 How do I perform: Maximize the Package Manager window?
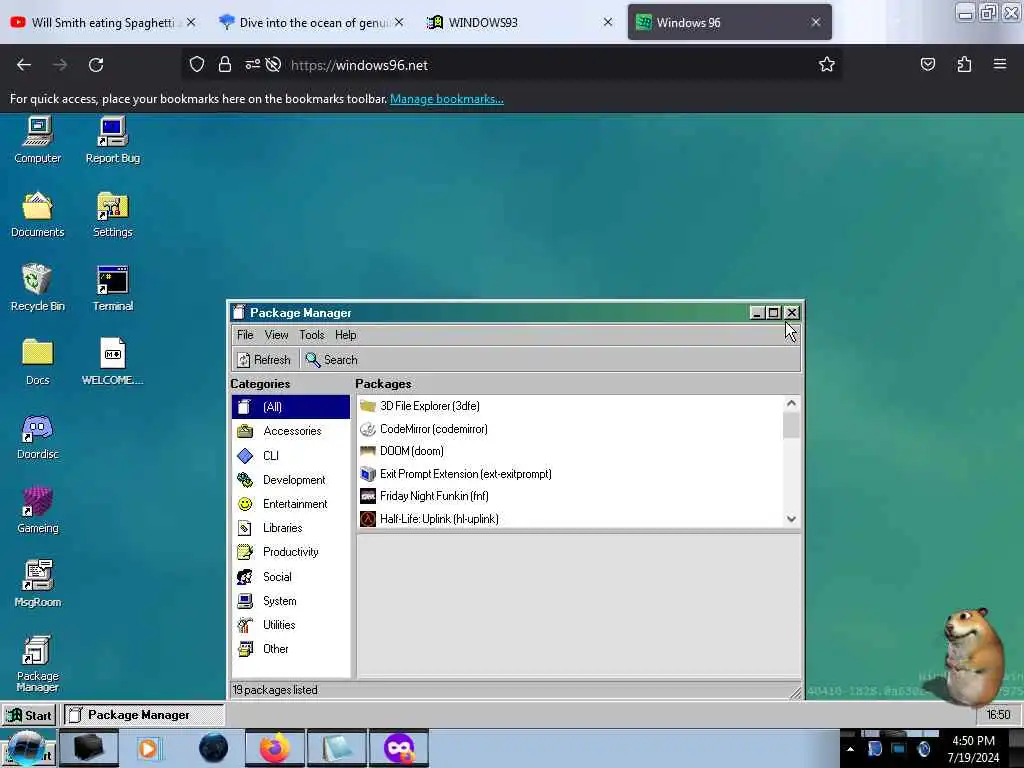pyautogui.click(x=774, y=313)
